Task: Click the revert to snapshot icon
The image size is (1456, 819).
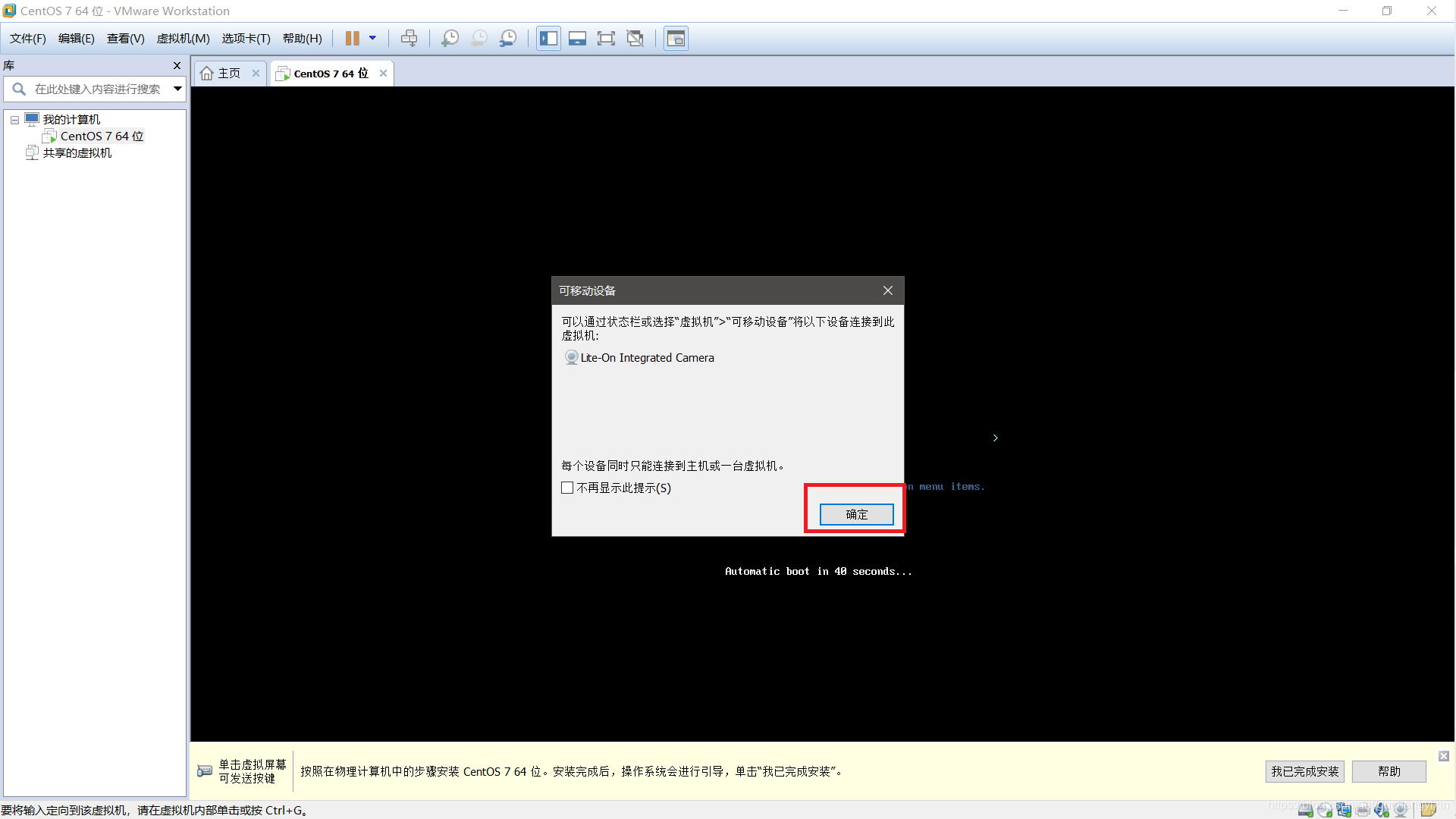Action: (479, 39)
